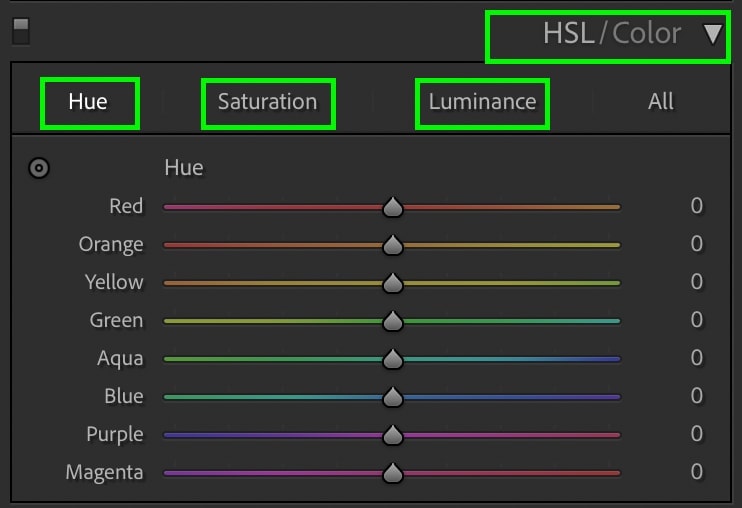
Task: Switch panel to Color mode in header
Action: [x=646, y=34]
